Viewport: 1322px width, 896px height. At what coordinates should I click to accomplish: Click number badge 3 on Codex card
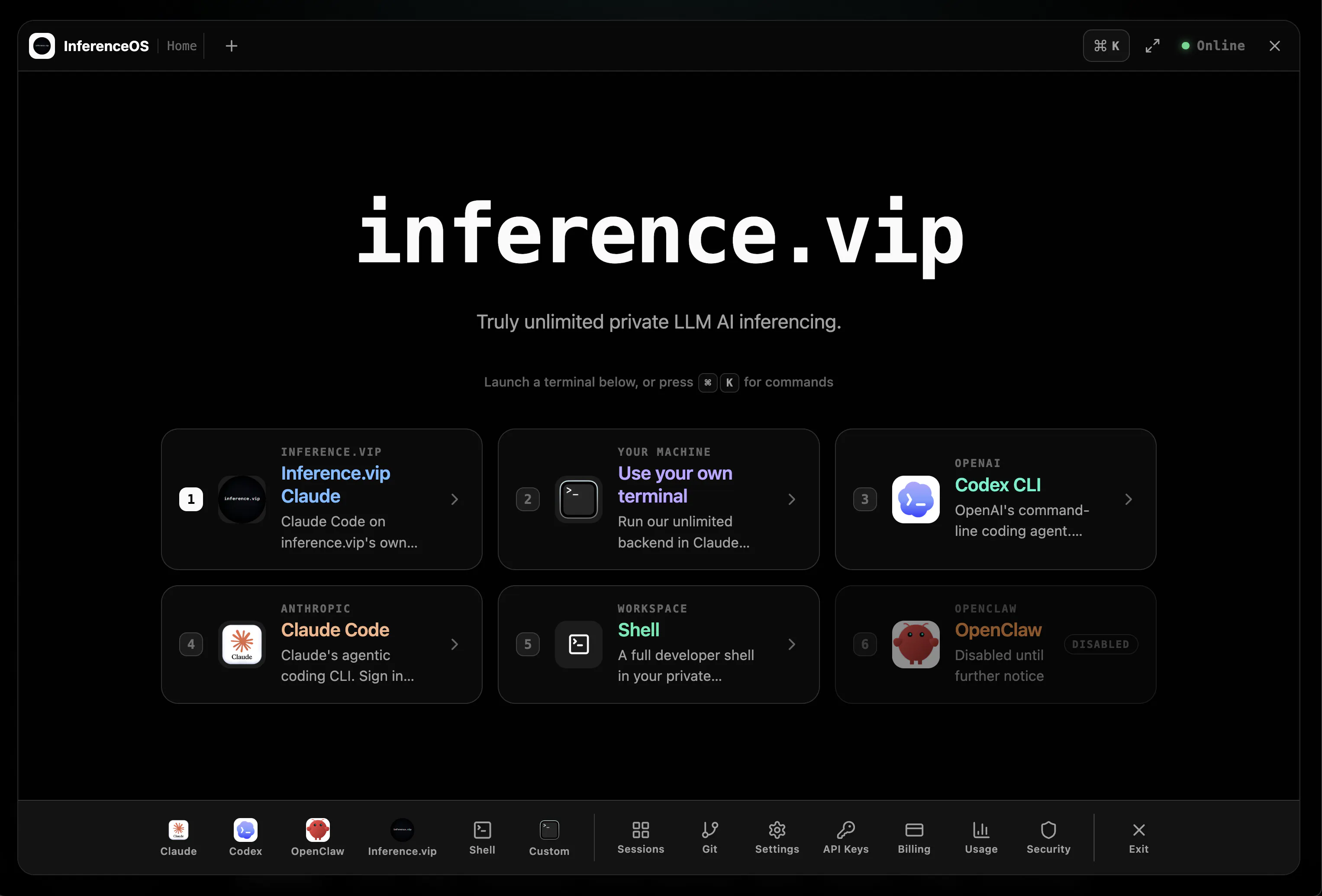pos(864,499)
